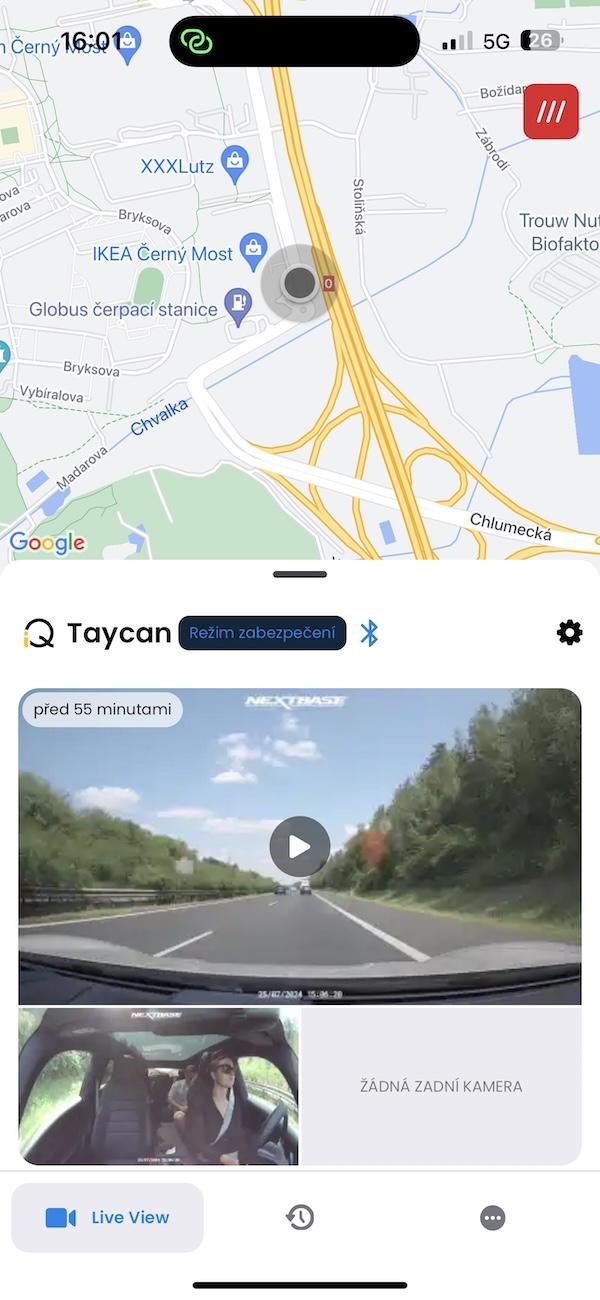Toggle the Režim zabezpečení mode badge
The image size is (600, 1300).
pos(262,633)
